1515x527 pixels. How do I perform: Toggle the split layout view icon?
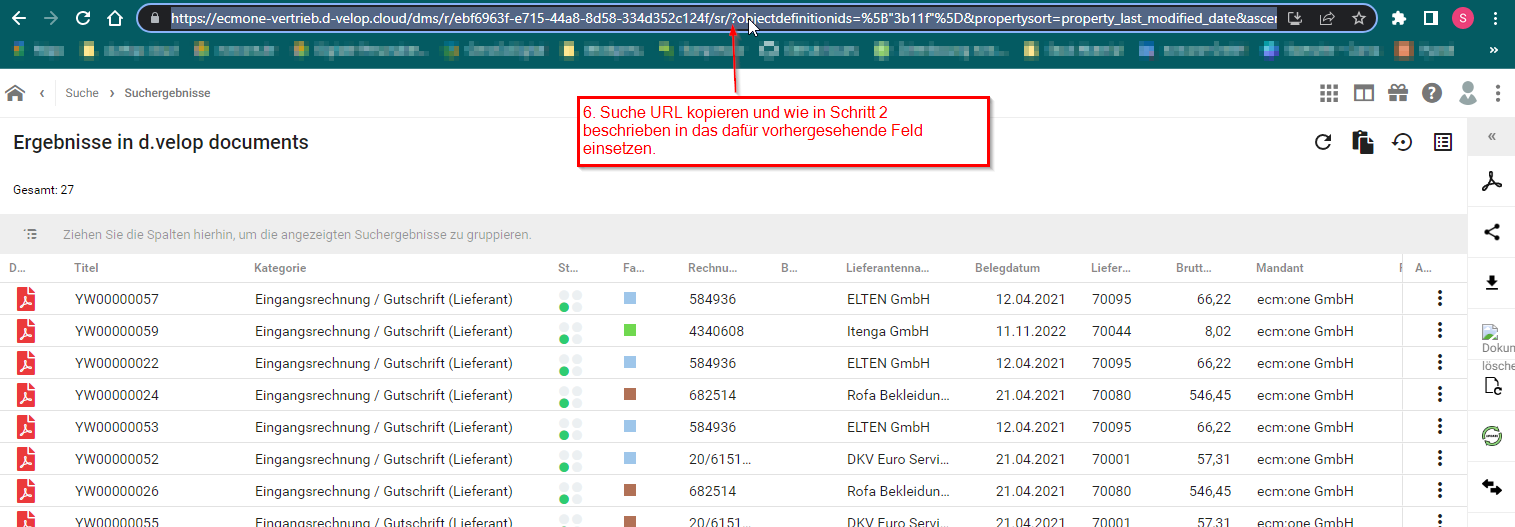click(x=1363, y=93)
